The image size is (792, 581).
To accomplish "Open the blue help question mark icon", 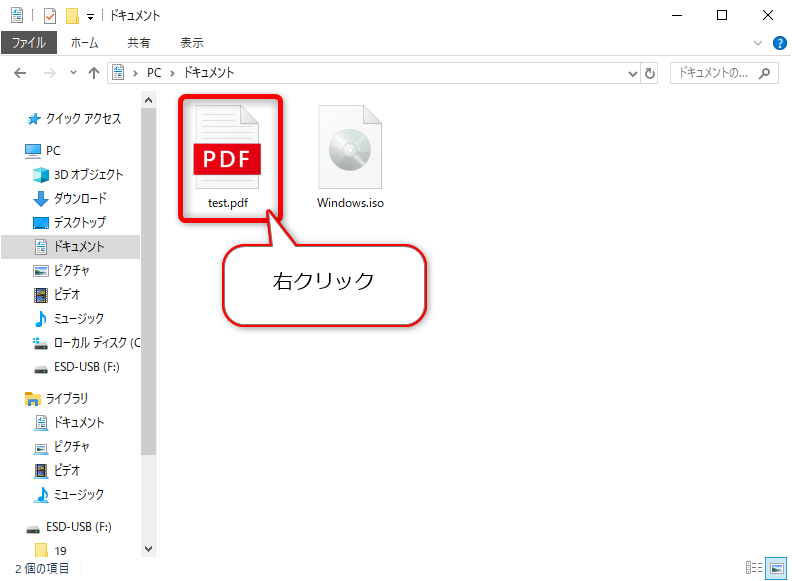I will tap(780, 43).
